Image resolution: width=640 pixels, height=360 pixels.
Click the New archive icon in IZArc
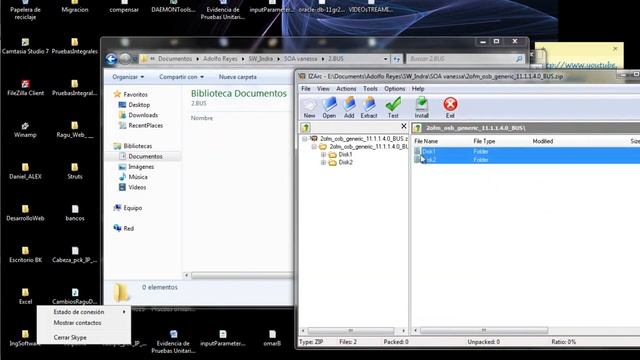tap(309, 108)
